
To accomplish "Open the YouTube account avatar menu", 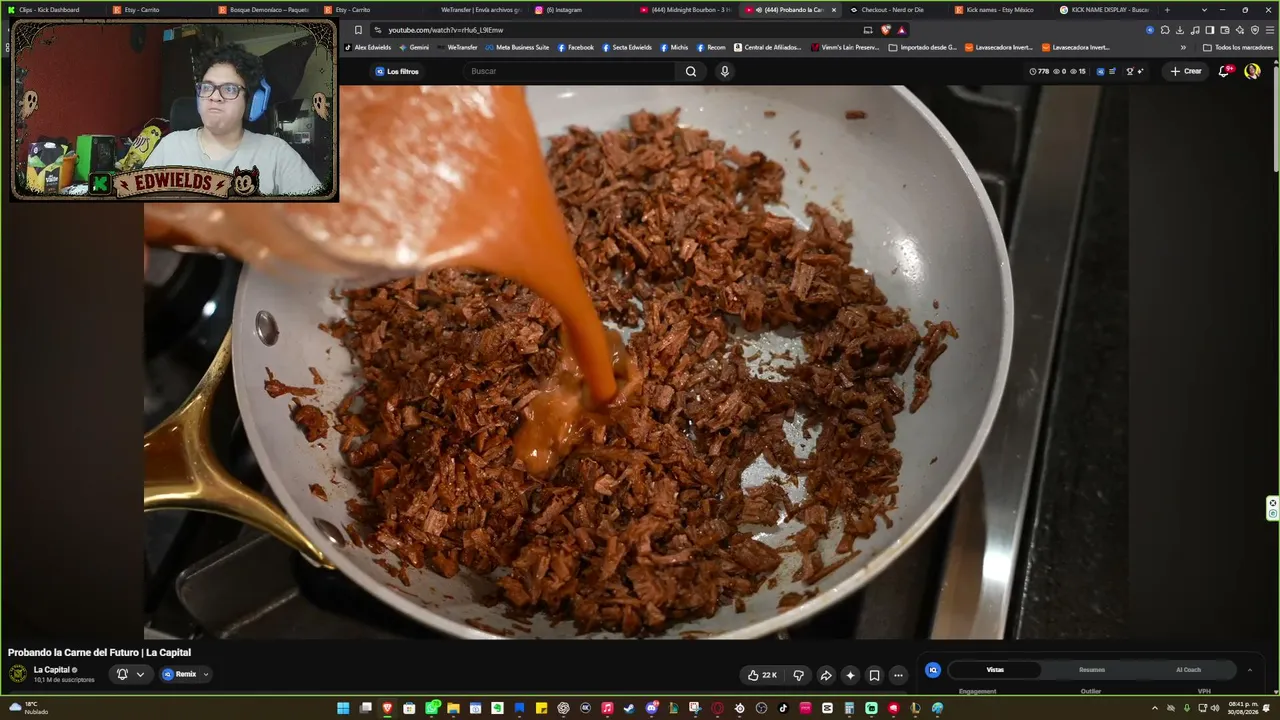I will [x=1252, y=71].
